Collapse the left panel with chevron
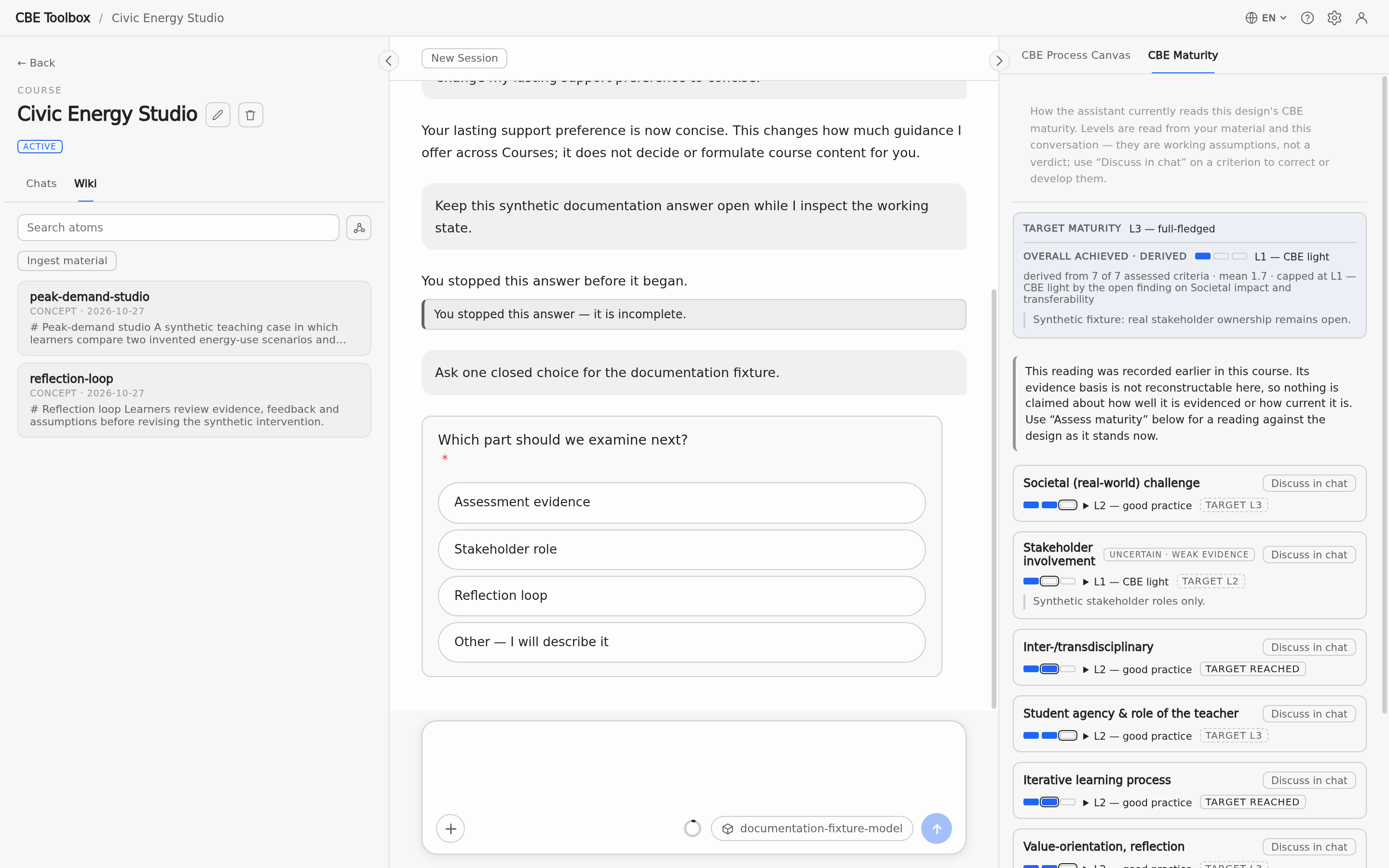This screenshot has width=1389, height=868. pos(389,61)
